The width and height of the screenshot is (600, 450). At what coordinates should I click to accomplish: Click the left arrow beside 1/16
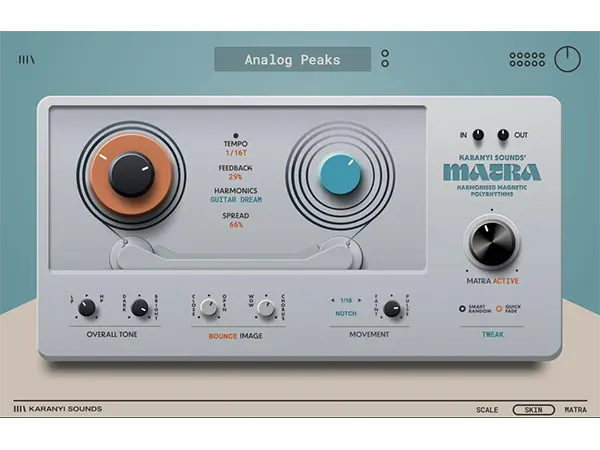pos(333,300)
